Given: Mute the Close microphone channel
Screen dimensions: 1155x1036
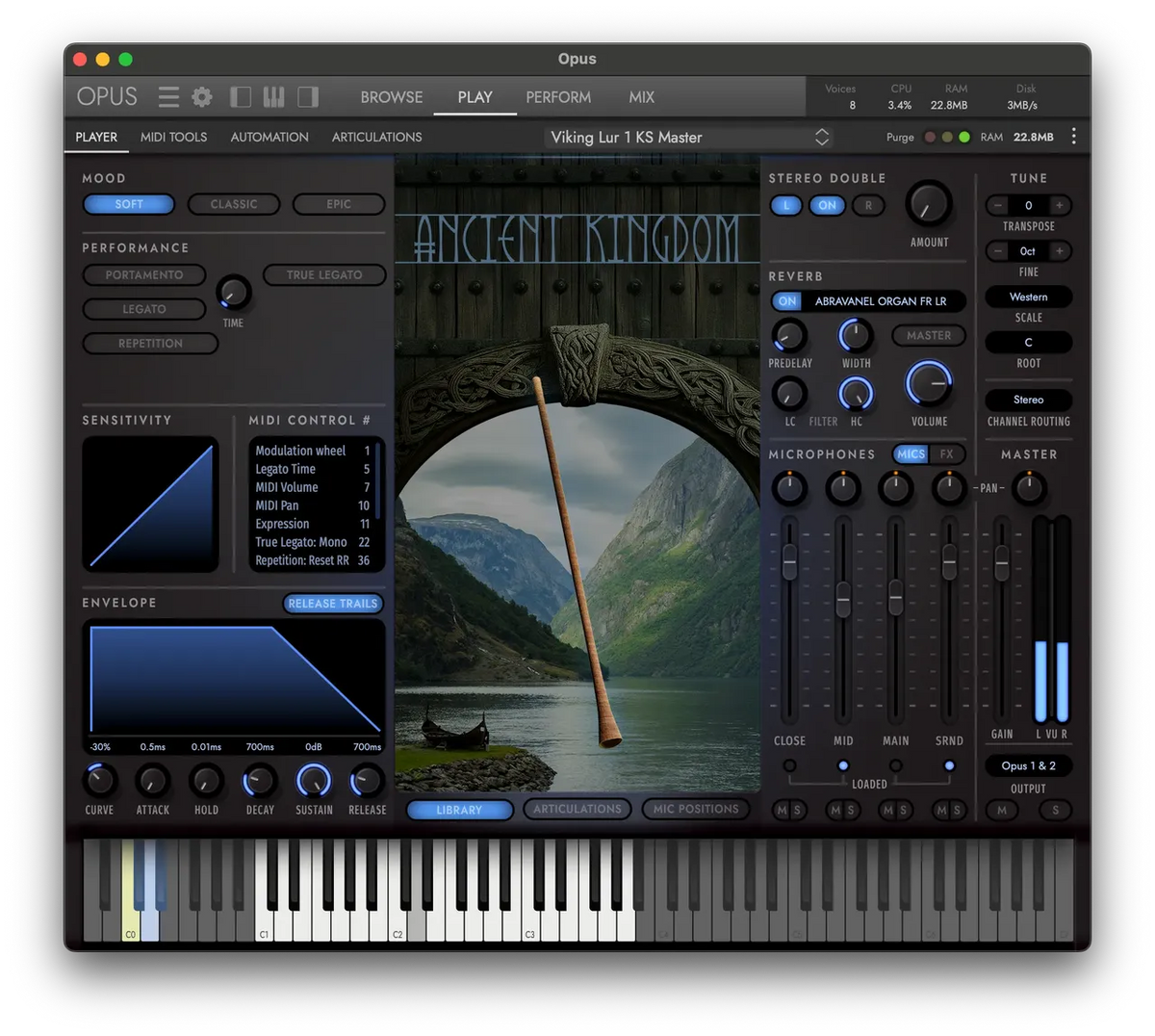Looking at the screenshot, I should tap(782, 811).
